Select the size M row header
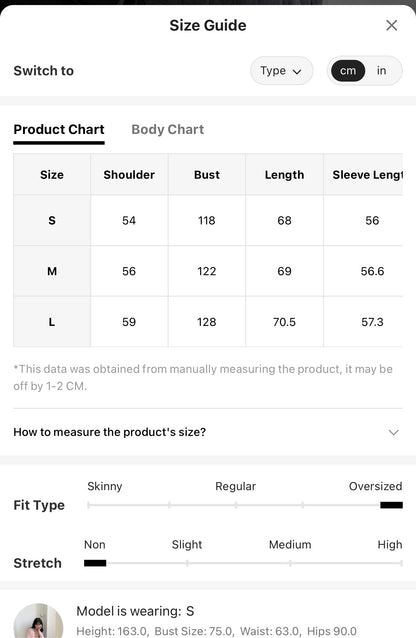This screenshot has height=638, width=416. pyautogui.click(x=52, y=271)
